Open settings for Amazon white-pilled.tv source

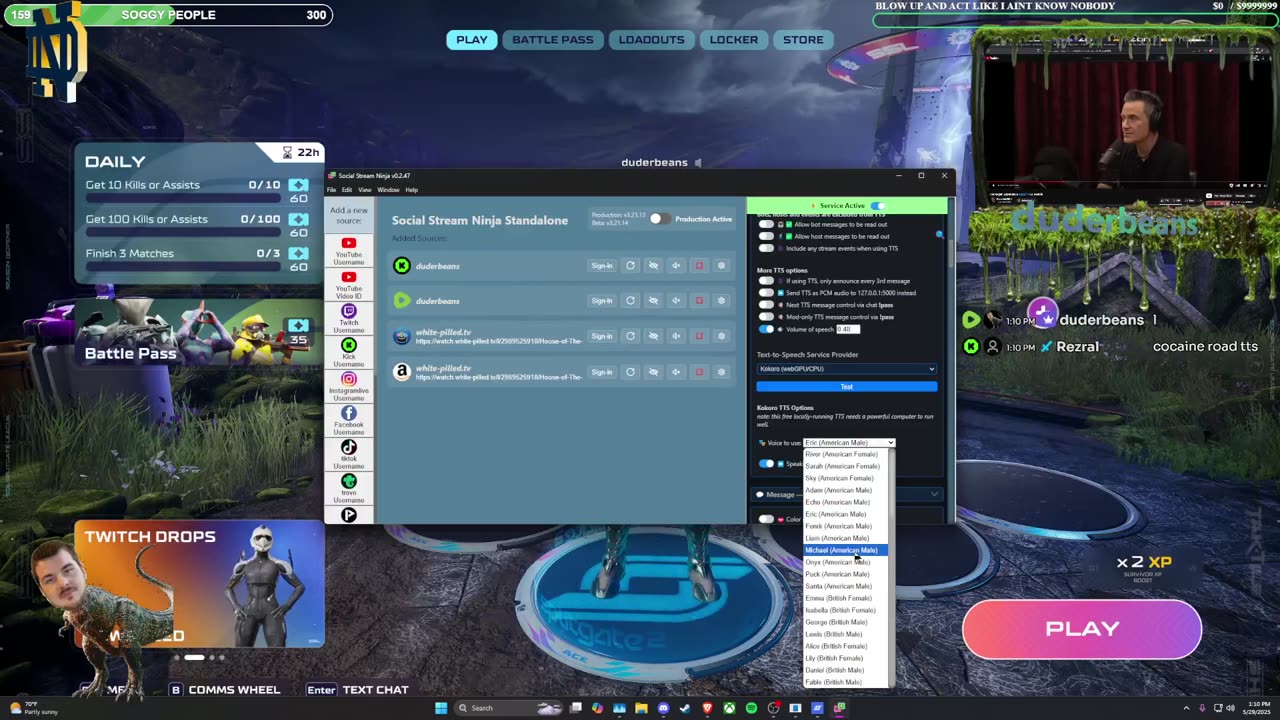point(722,372)
